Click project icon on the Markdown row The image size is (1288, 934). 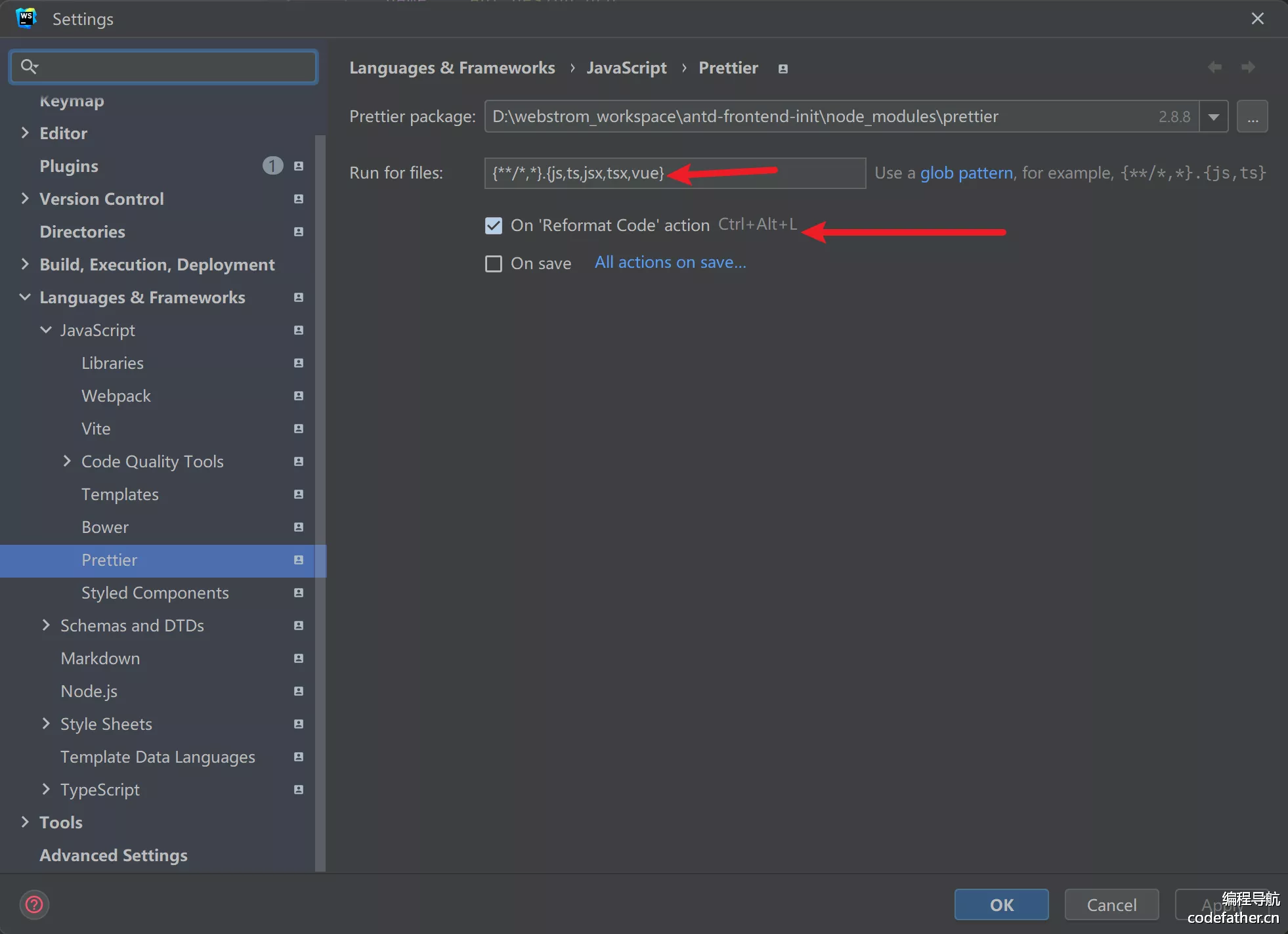click(299, 658)
